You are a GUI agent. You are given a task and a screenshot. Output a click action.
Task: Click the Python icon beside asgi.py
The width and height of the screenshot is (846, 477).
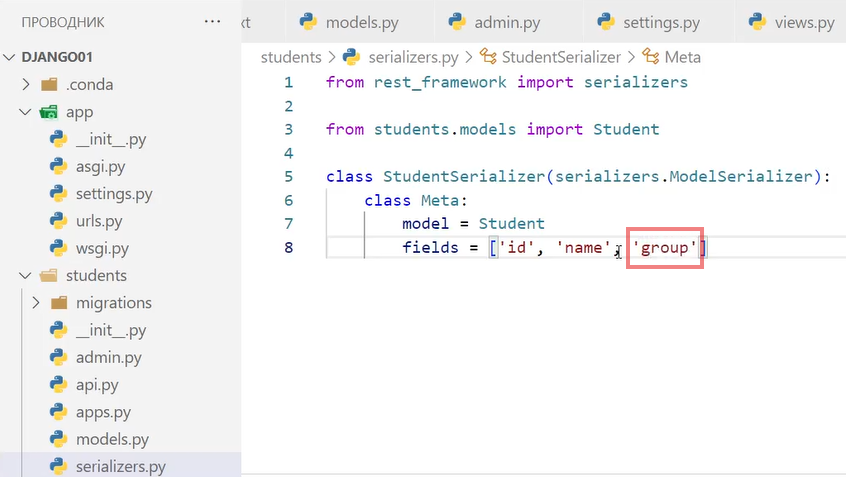click(58, 167)
